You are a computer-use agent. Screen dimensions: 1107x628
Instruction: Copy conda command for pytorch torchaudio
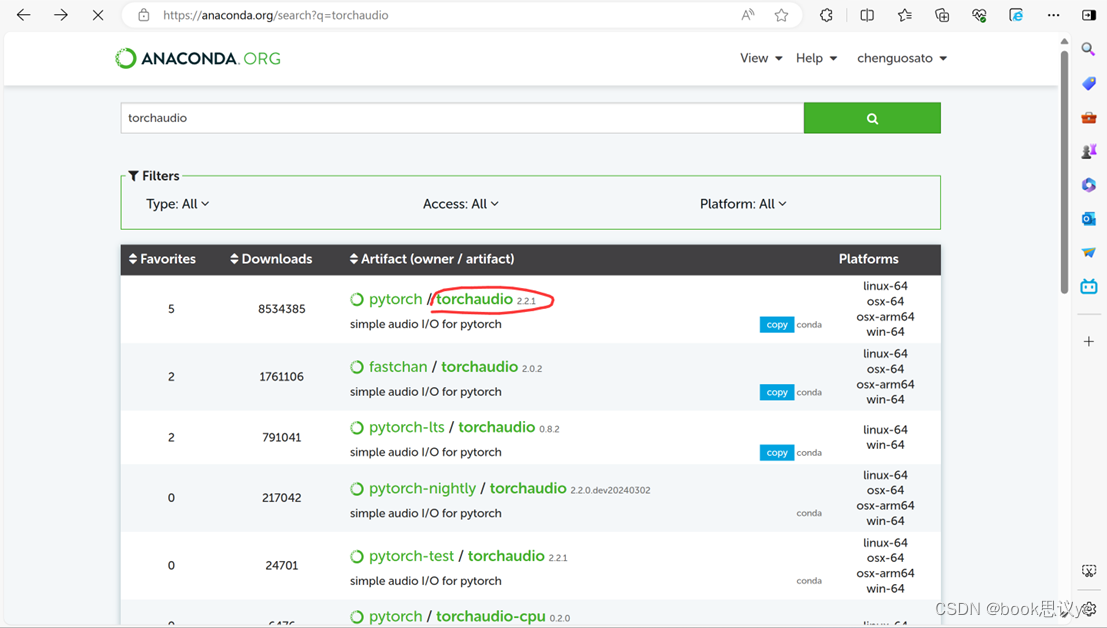(777, 325)
